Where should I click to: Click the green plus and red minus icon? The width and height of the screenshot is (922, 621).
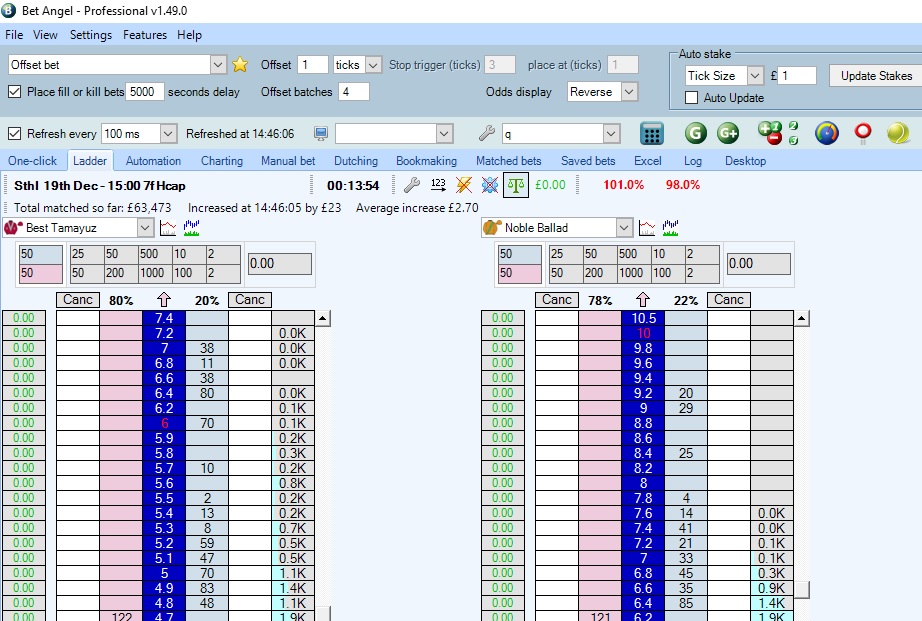coord(770,133)
